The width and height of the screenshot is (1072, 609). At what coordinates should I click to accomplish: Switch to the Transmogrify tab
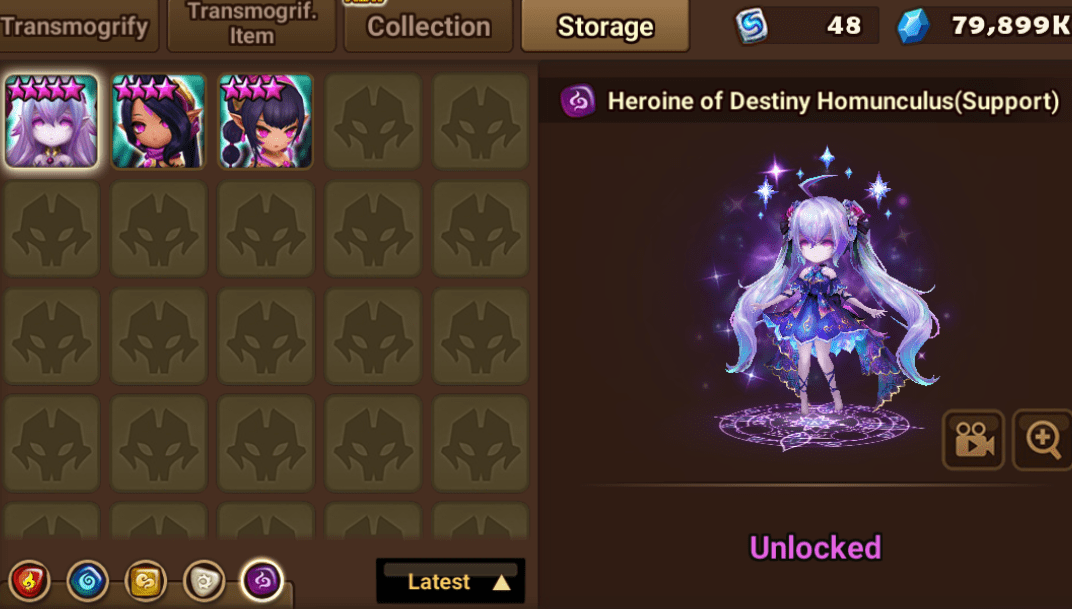pyautogui.click(x=75, y=26)
